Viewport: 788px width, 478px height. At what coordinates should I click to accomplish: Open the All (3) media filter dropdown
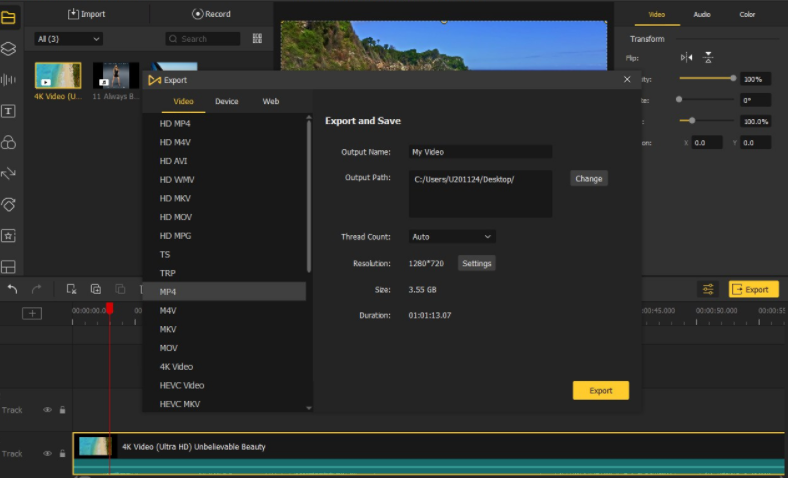coord(68,39)
